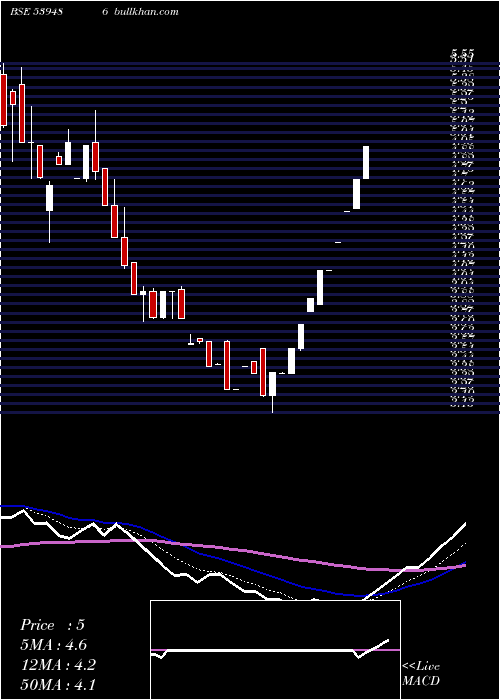Click the "<<Live MACD" label
Viewport: 500px width, 700px height.
(421, 674)
